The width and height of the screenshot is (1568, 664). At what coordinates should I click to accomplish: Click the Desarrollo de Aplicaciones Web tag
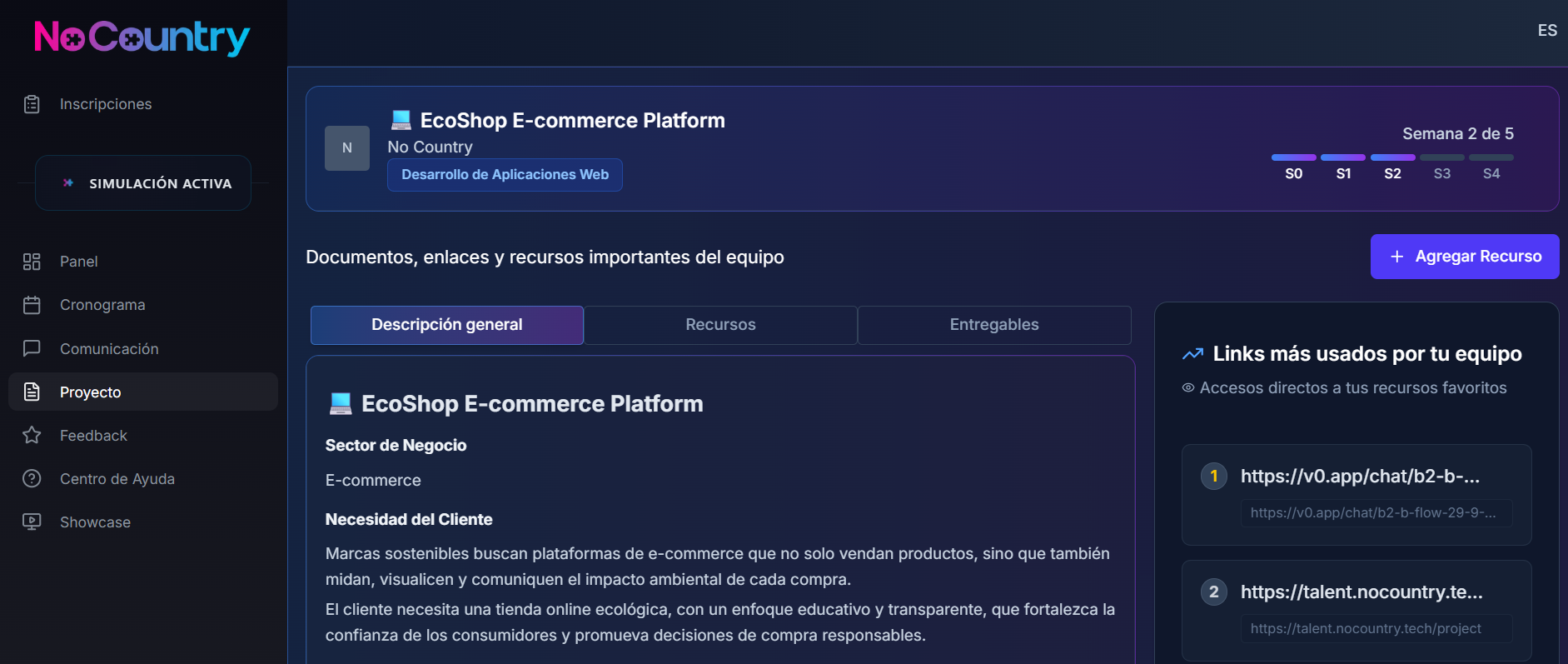tap(505, 175)
